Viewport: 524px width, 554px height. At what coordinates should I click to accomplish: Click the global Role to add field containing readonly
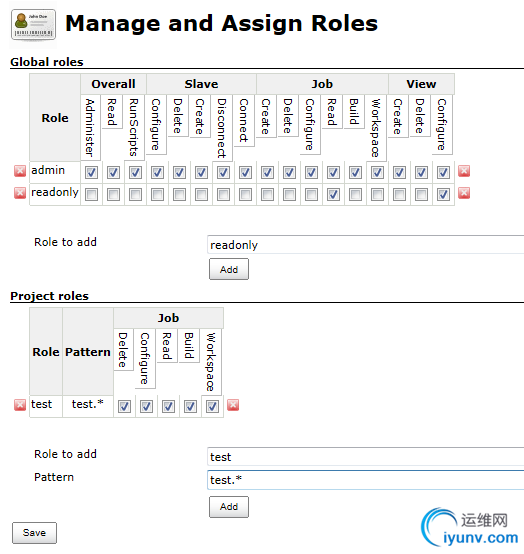[x=365, y=244]
